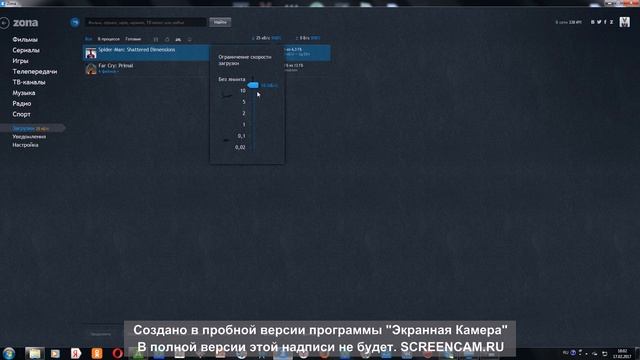Open the Facebook icon in the header

(605, 22)
